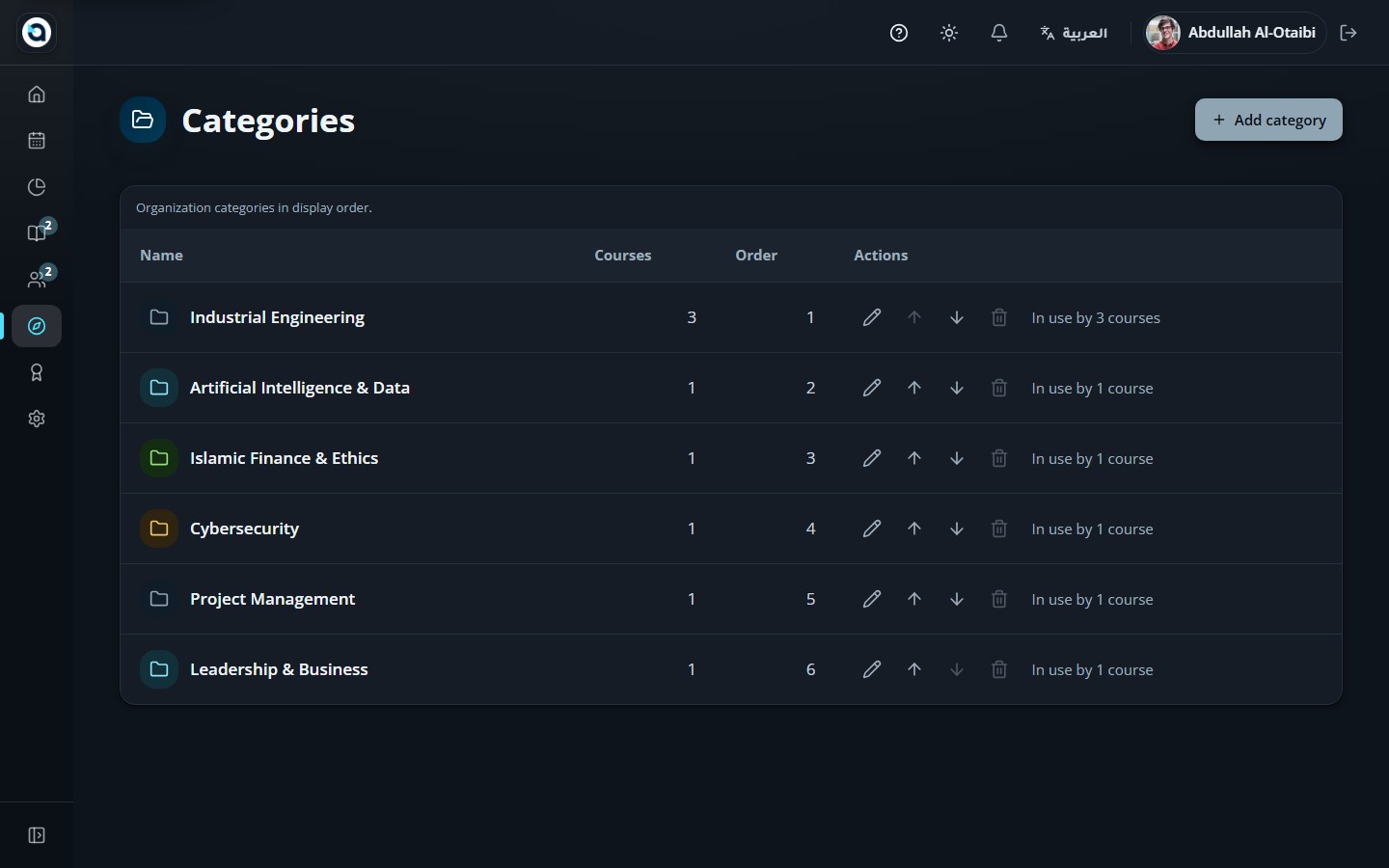Open notifications bell
This screenshot has height=868, width=1389.
pyautogui.click(x=999, y=33)
